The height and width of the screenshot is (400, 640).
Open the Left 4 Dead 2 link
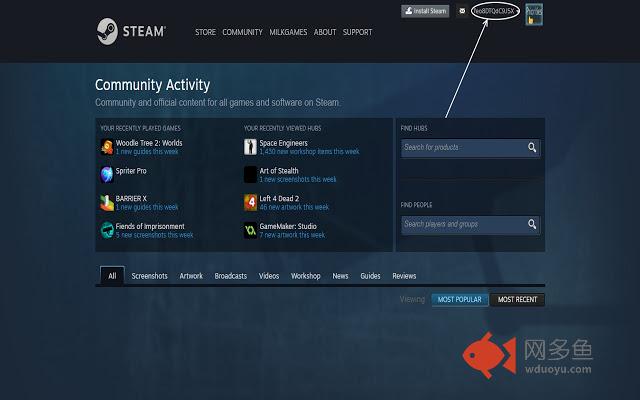click(x=279, y=198)
